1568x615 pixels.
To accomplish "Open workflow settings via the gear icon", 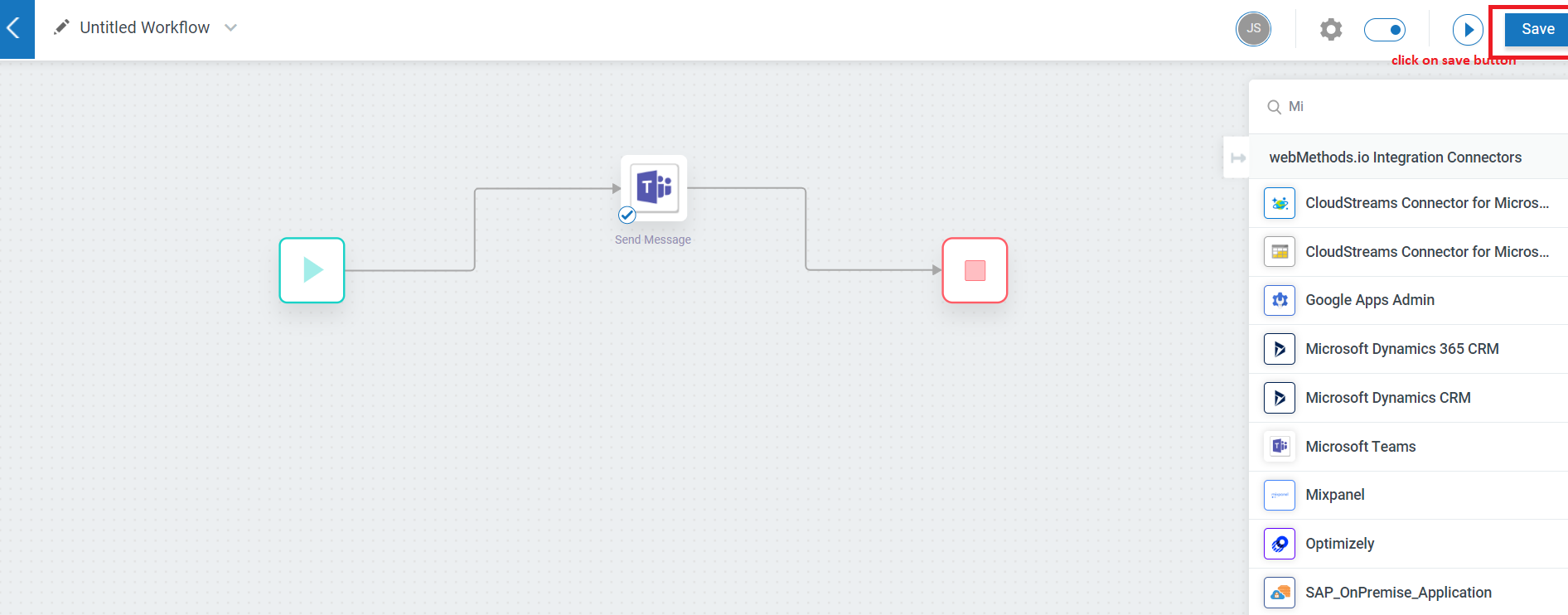I will point(1331,30).
